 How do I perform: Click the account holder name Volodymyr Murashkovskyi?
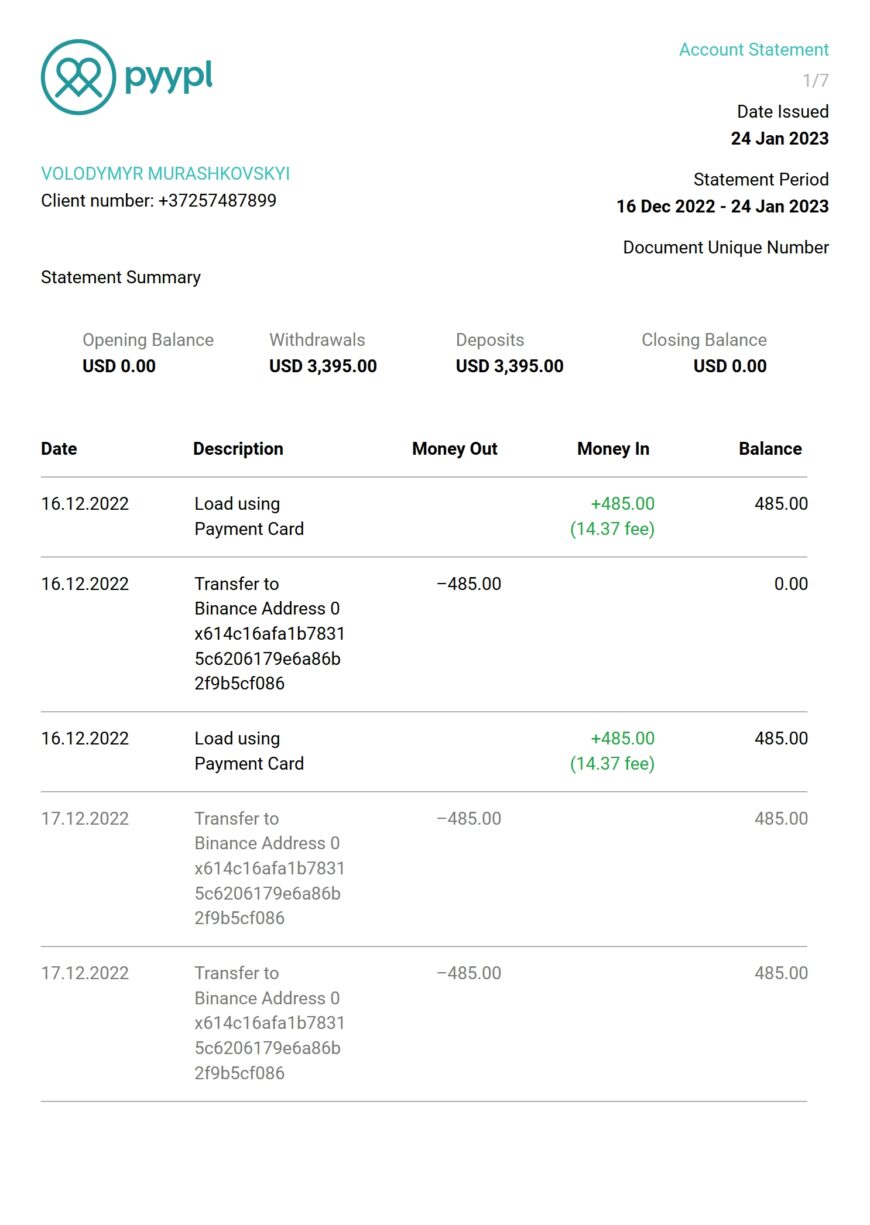coord(165,174)
